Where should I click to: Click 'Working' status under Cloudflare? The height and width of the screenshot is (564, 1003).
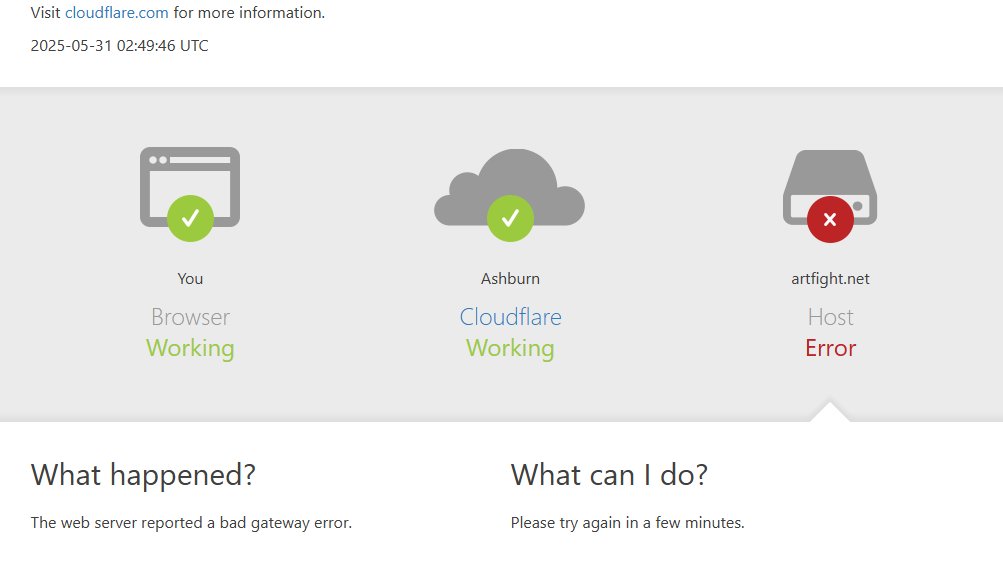tap(510, 349)
